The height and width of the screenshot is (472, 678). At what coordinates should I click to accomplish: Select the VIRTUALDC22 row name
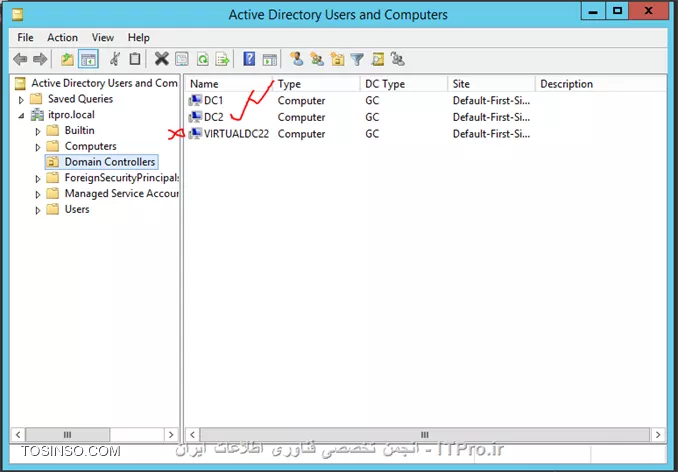coord(236,134)
